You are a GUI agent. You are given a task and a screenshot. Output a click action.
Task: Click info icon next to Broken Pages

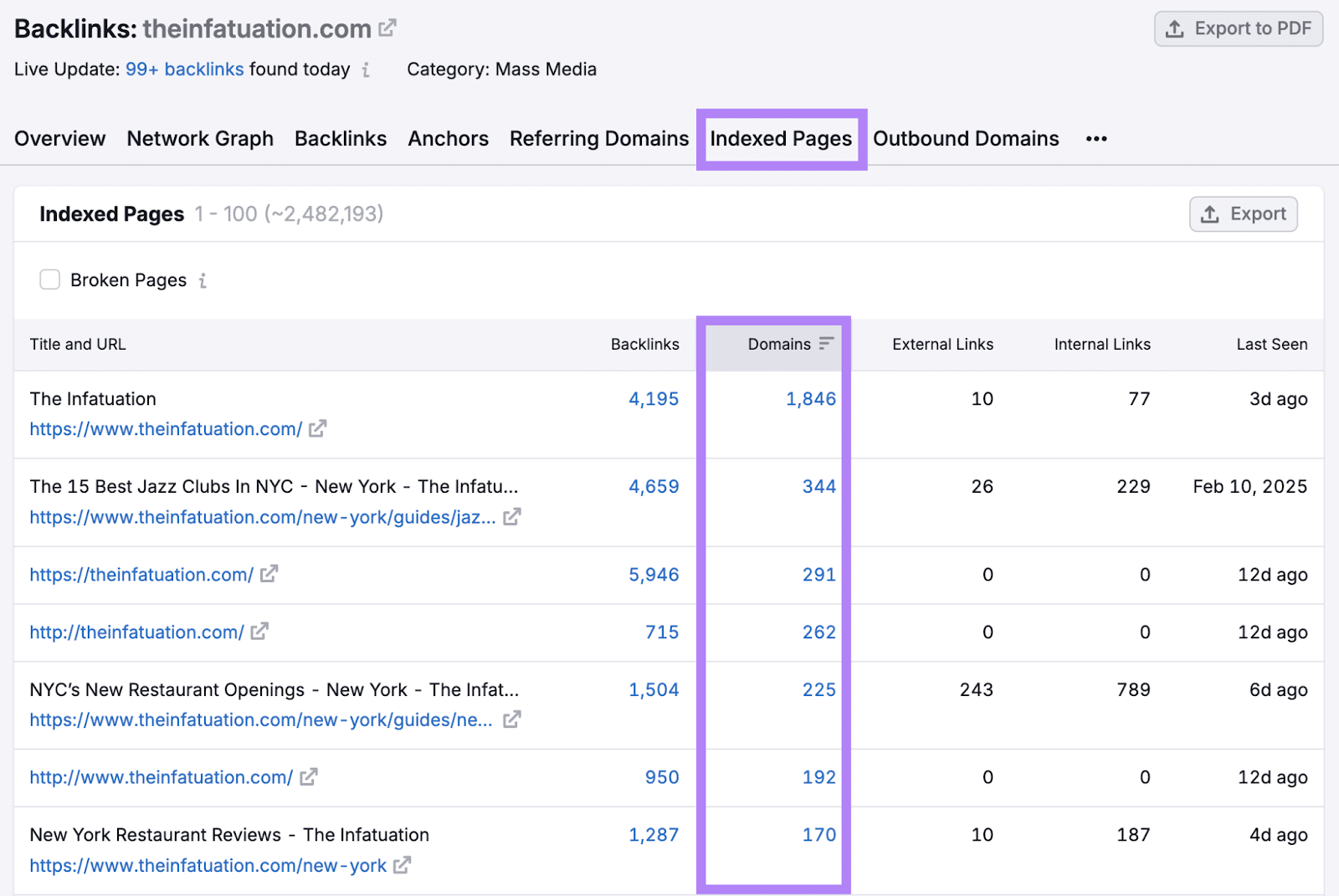[203, 281]
